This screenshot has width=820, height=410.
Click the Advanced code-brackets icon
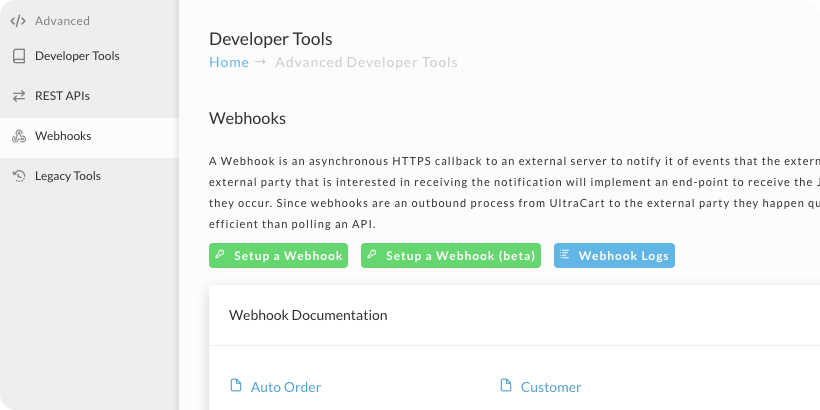pyautogui.click(x=18, y=21)
